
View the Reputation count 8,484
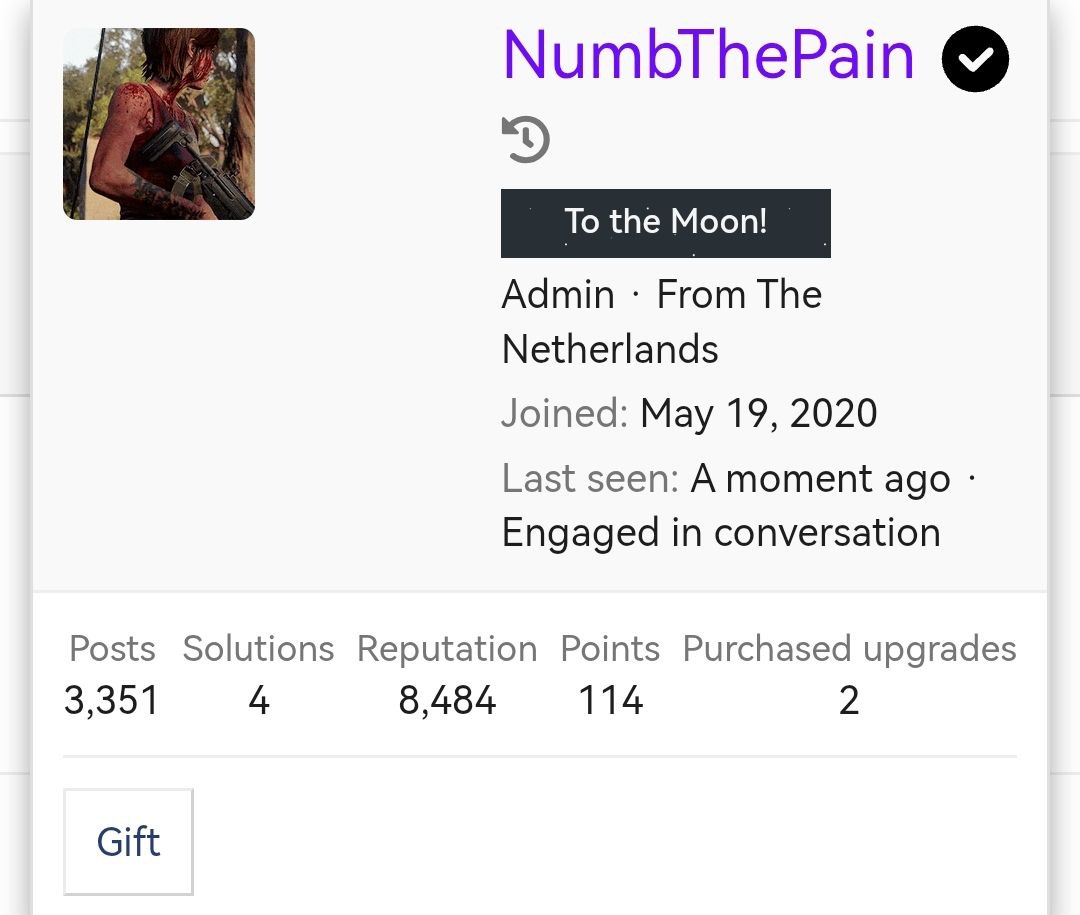[x=447, y=701]
